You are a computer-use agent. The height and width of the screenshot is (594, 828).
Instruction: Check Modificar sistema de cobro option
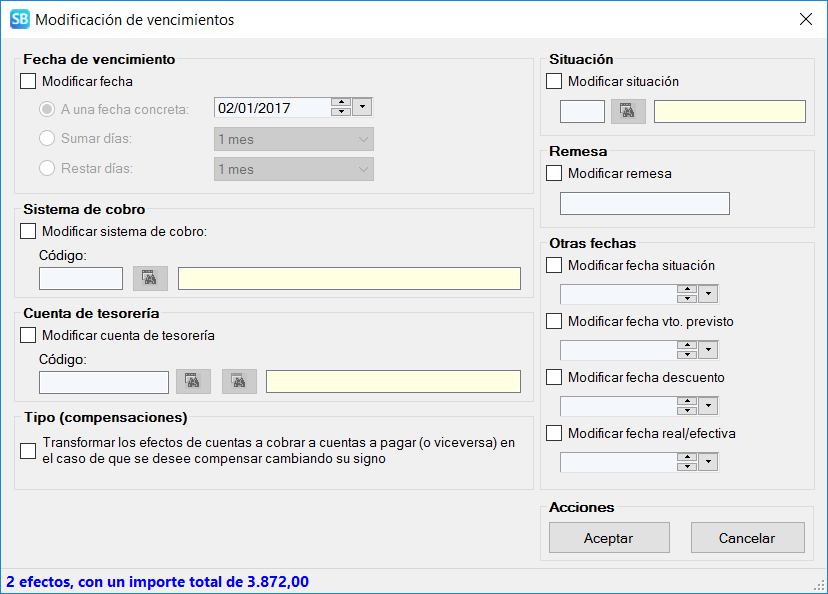28,231
